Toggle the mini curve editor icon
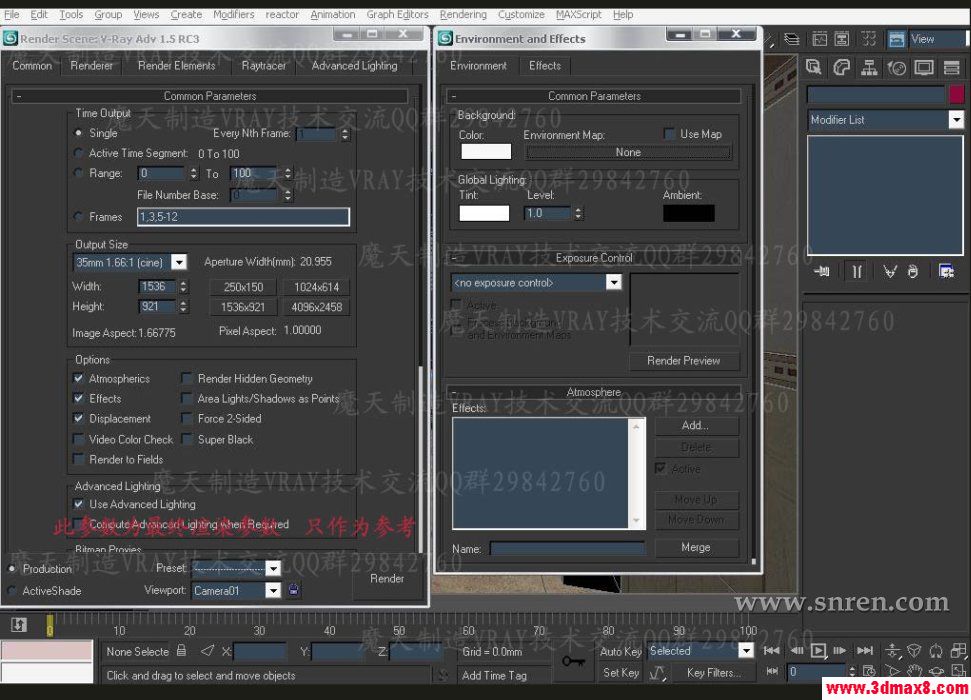Viewport: 971px width, 700px height. 19,624
